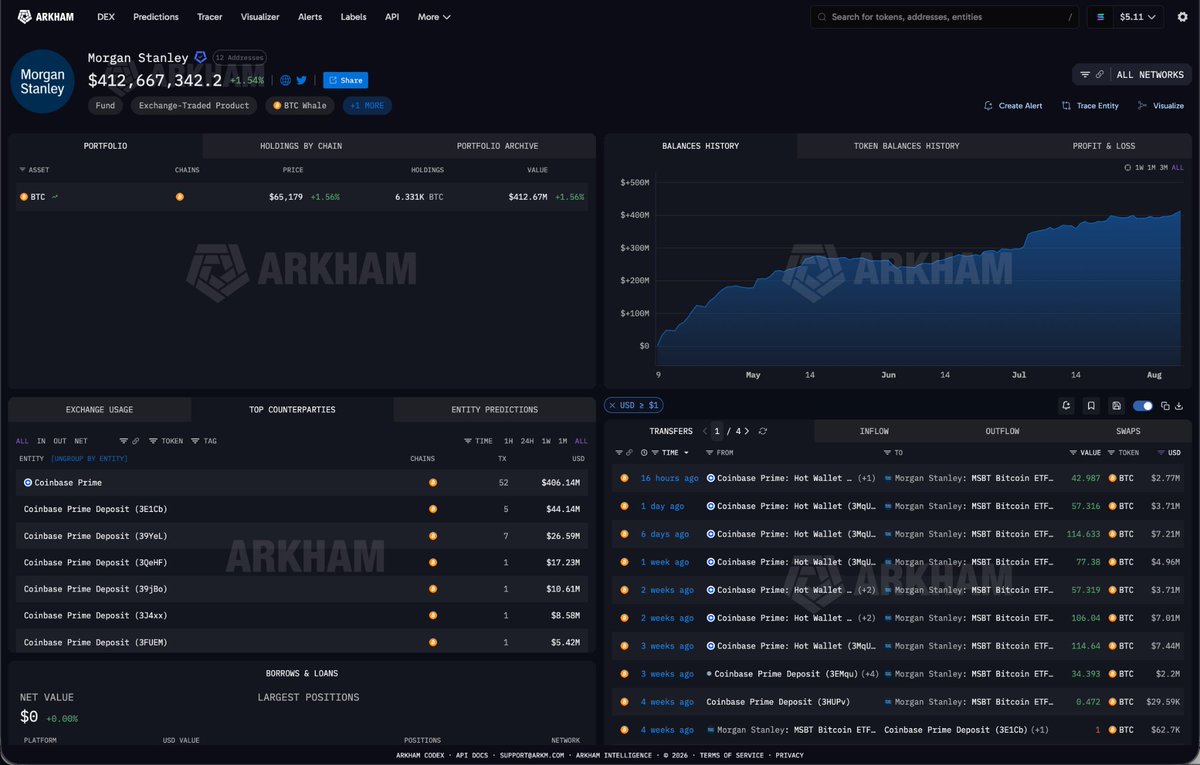Open the Tracer navigation link
The image size is (1200, 765).
point(210,17)
